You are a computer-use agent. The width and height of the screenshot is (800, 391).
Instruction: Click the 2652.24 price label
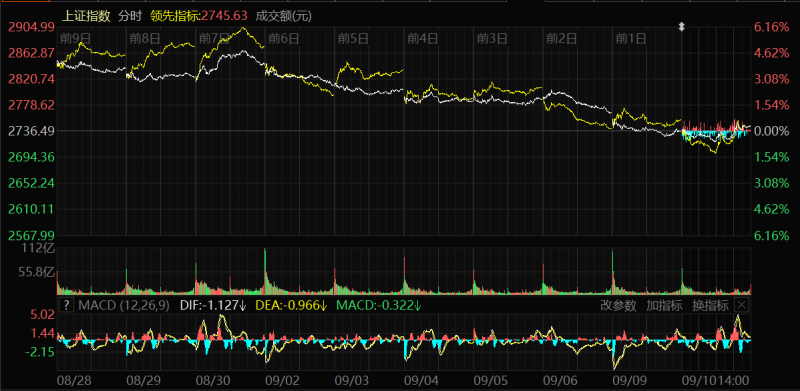tap(30, 183)
